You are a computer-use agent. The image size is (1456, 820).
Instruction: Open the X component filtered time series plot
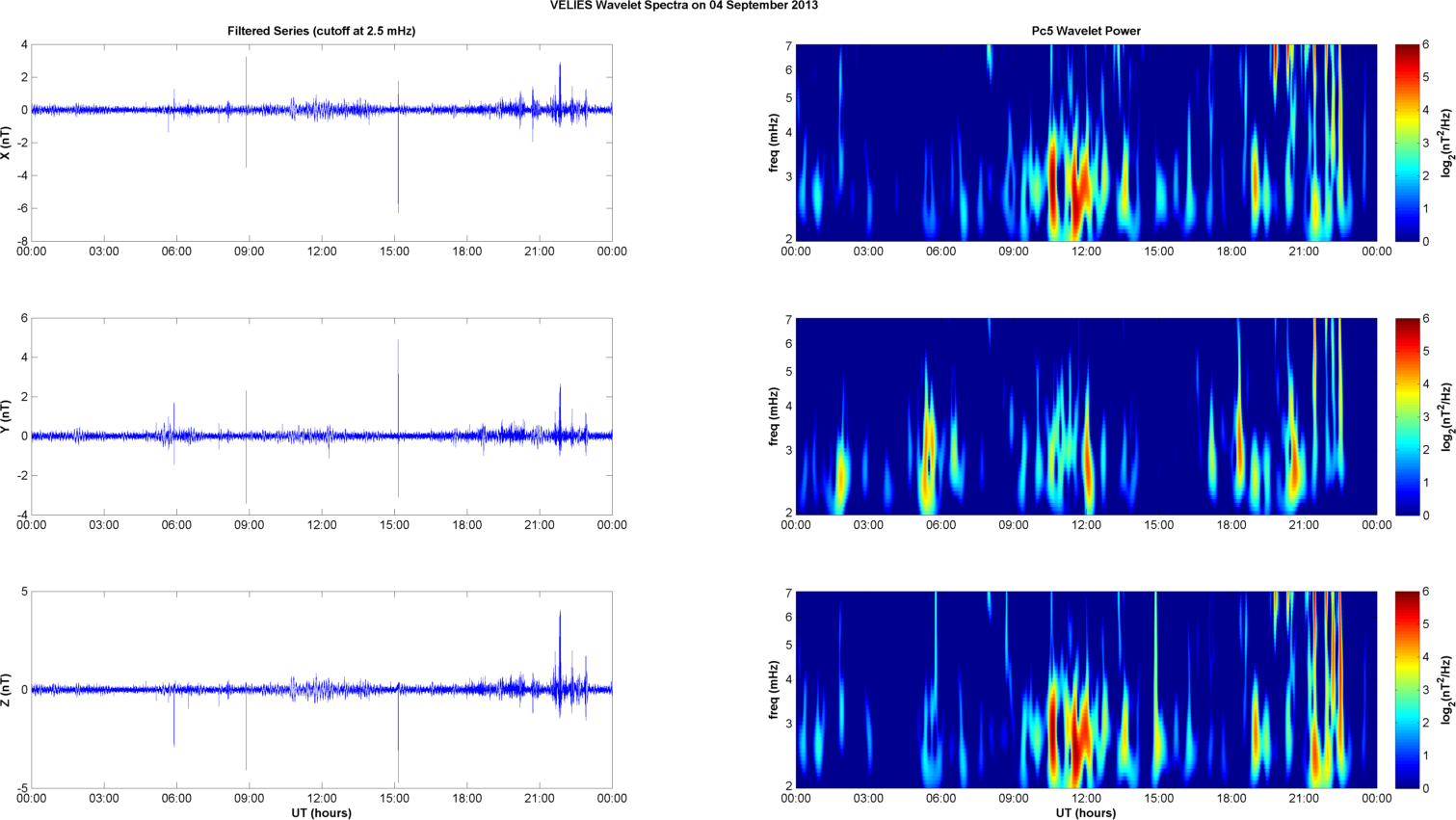321,143
